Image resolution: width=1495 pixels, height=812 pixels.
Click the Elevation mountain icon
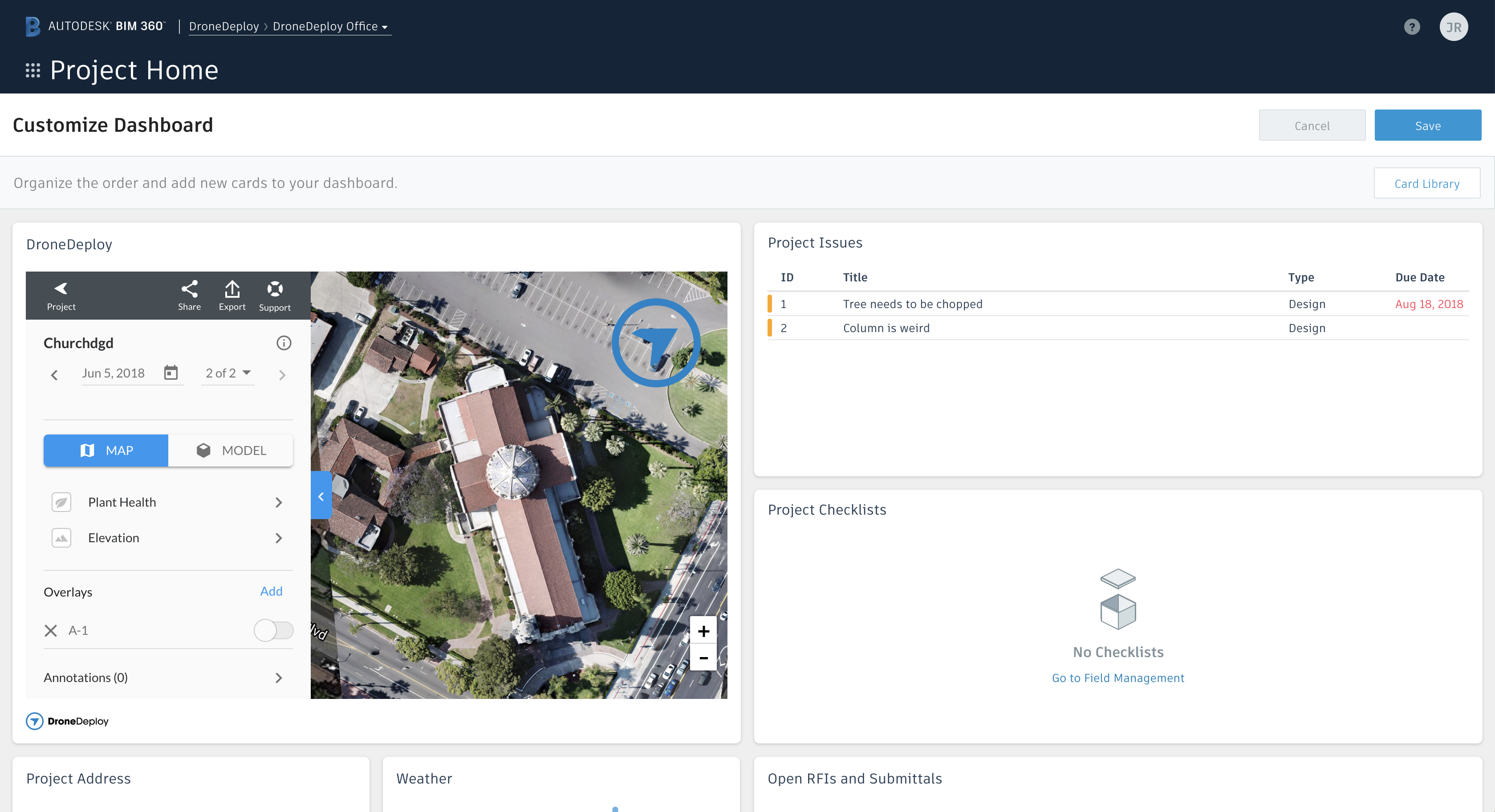tap(61, 538)
